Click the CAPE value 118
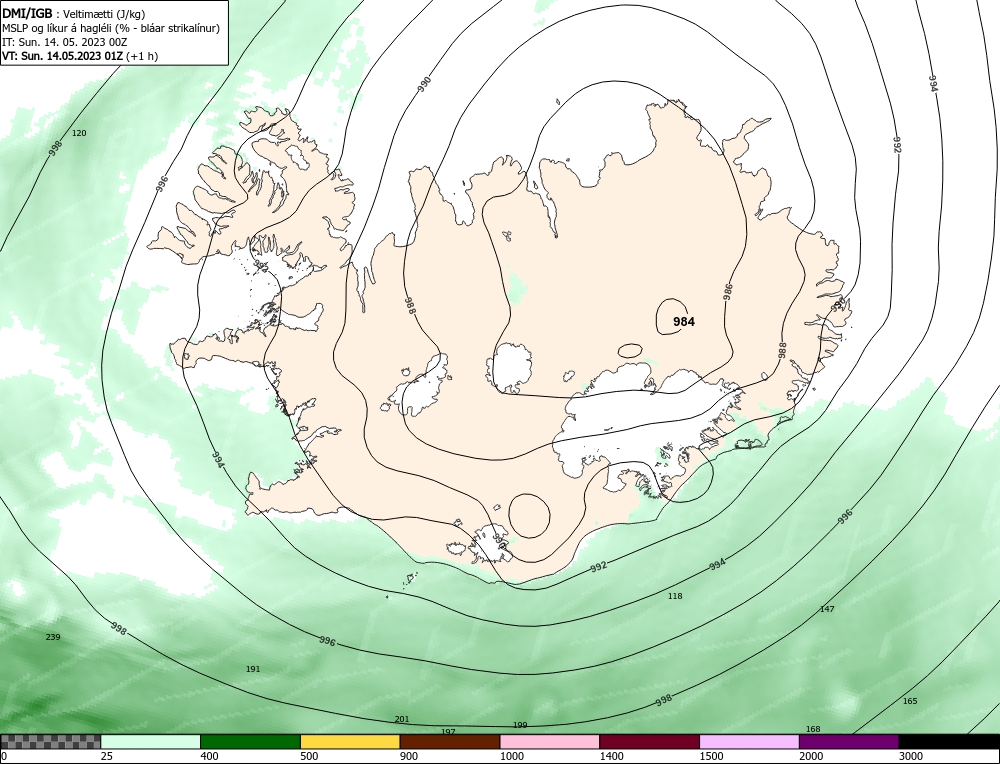Screen dimensions: 1000x764 pyautogui.click(x=675, y=596)
